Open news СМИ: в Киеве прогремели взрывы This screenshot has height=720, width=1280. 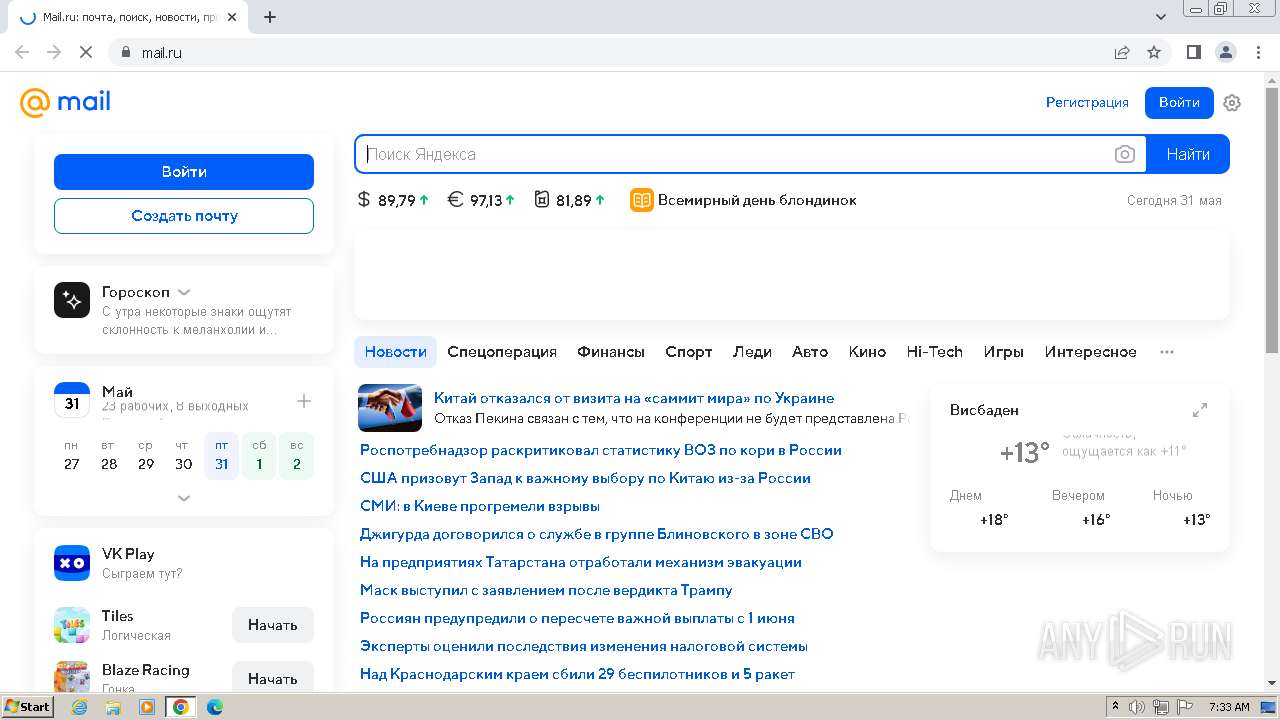[480, 506]
